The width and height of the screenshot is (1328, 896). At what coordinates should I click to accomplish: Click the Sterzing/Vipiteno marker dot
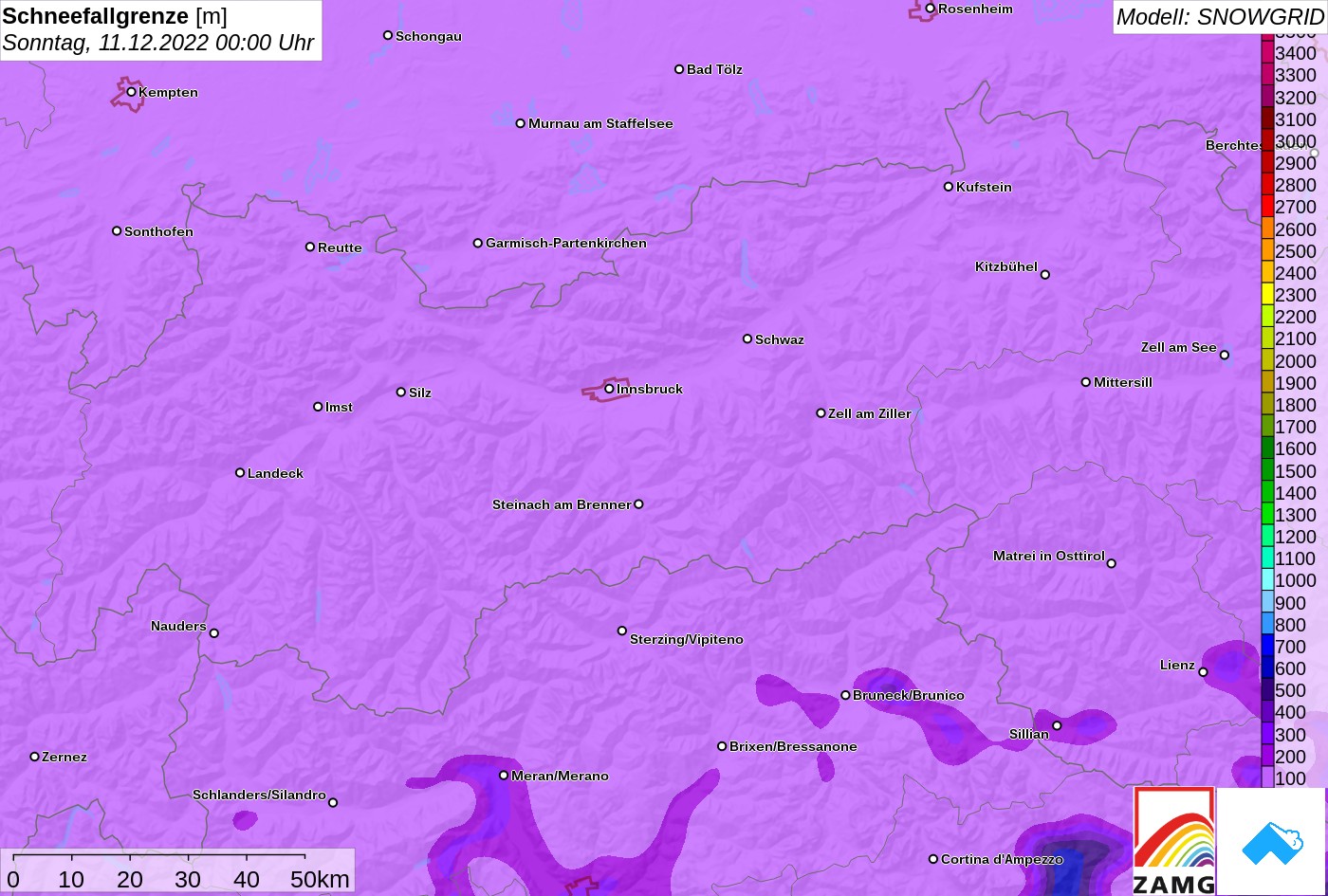622,631
